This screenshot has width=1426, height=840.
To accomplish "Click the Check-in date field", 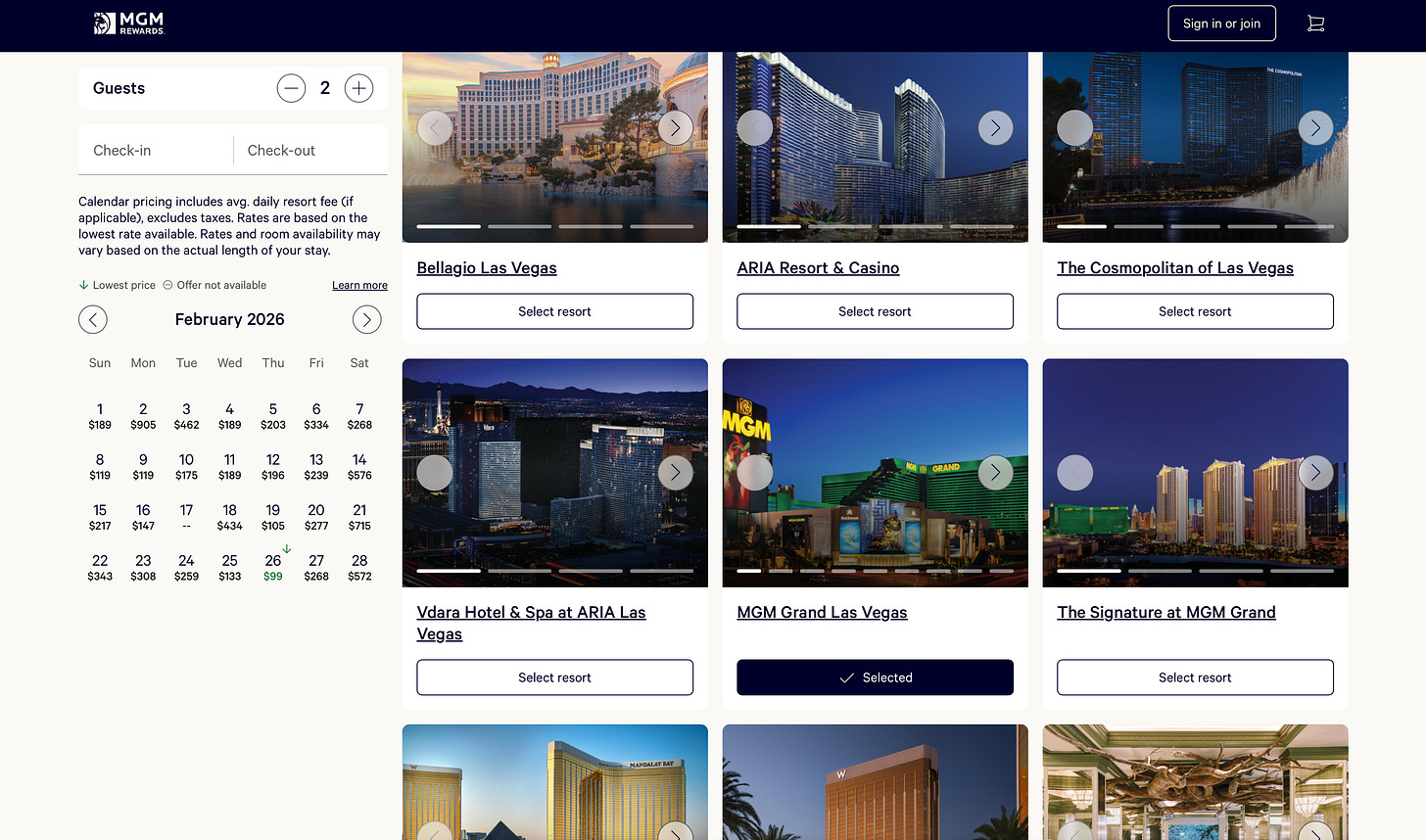I will (x=156, y=151).
